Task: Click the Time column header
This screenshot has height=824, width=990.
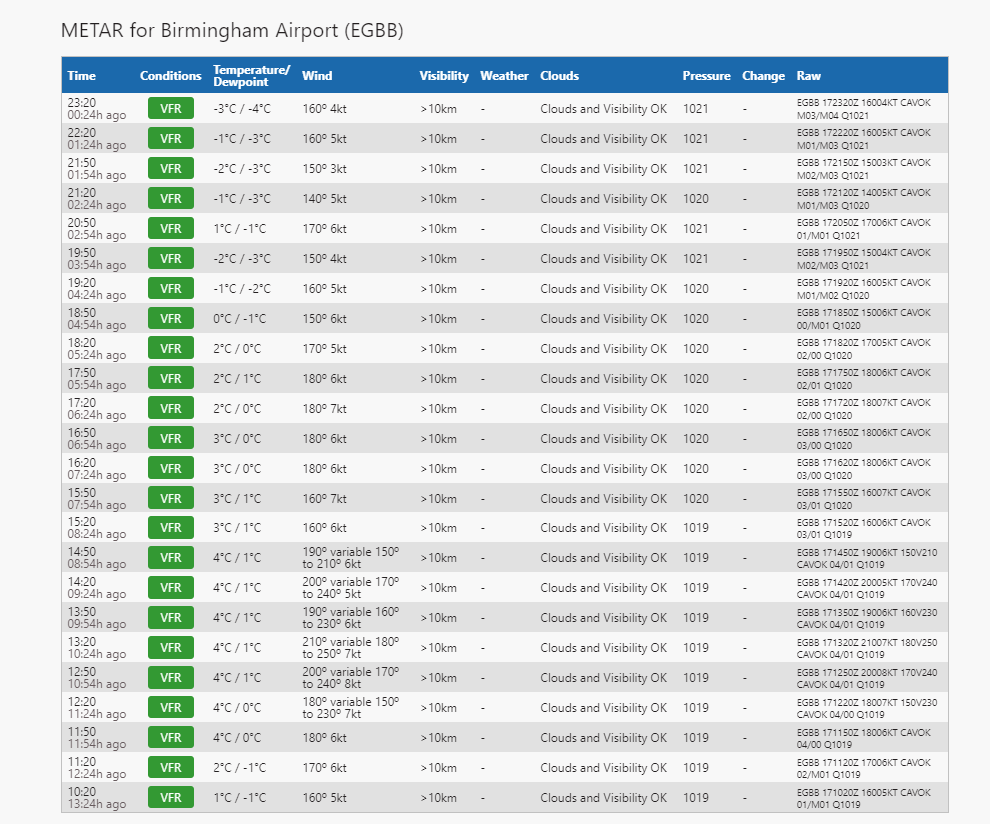Action: (x=82, y=76)
